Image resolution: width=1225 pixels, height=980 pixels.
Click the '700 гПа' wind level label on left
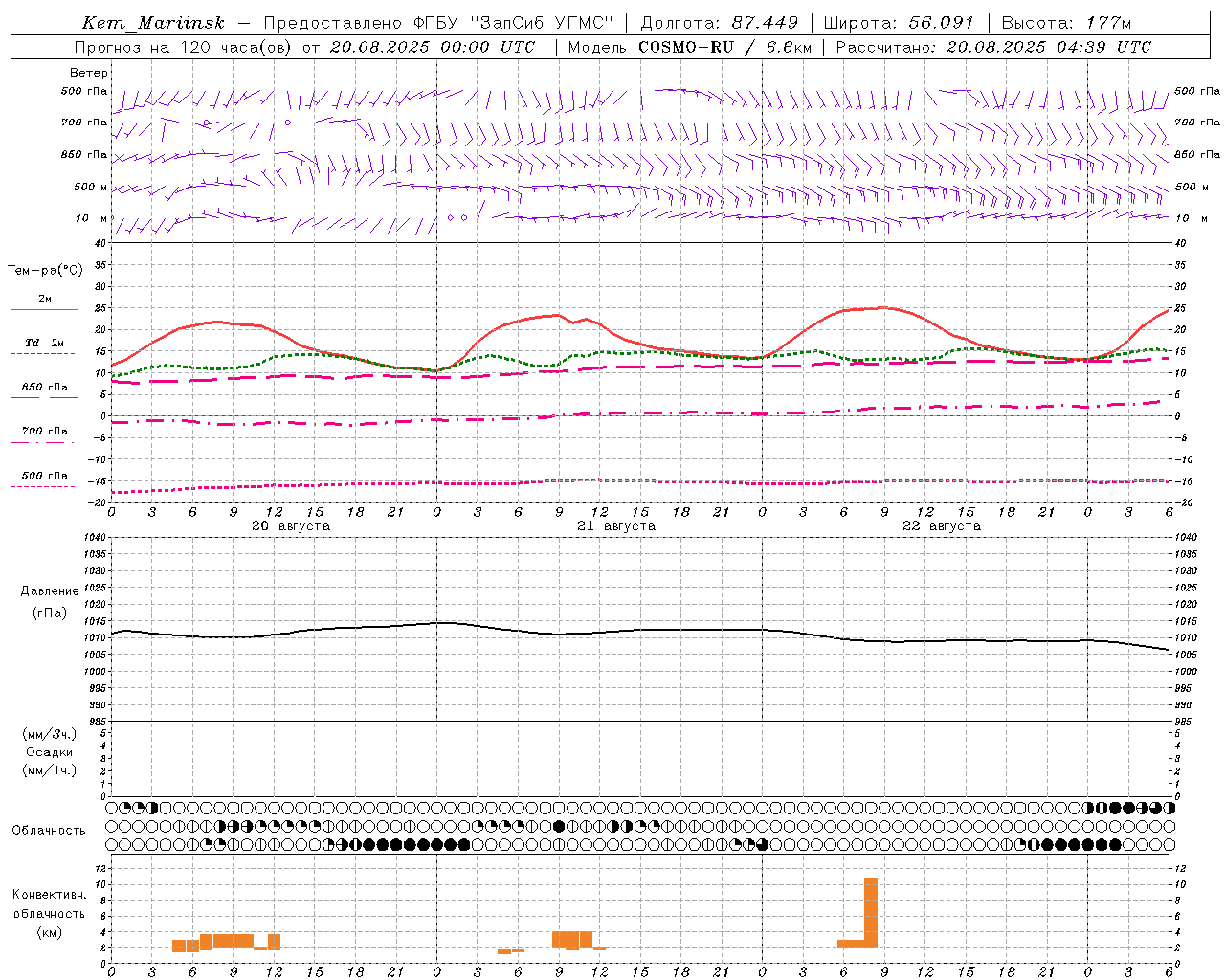pyautogui.click(x=84, y=122)
